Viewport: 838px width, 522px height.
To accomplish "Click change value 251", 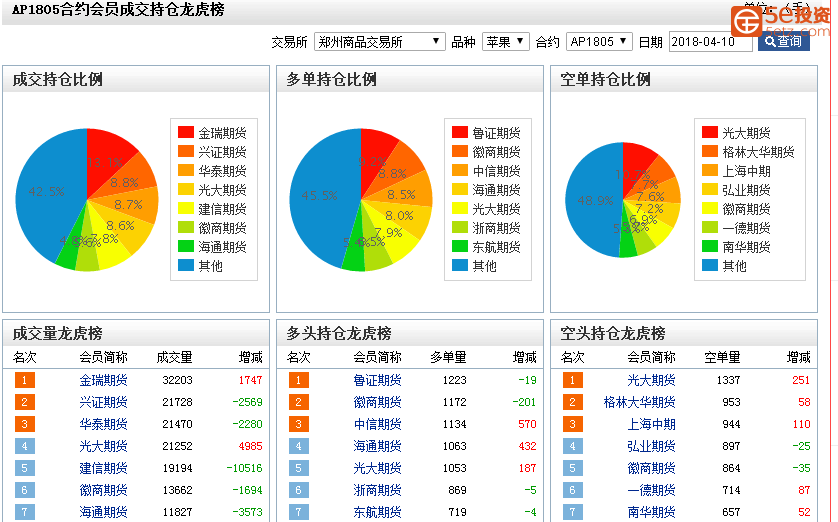I will [x=801, y=380].
